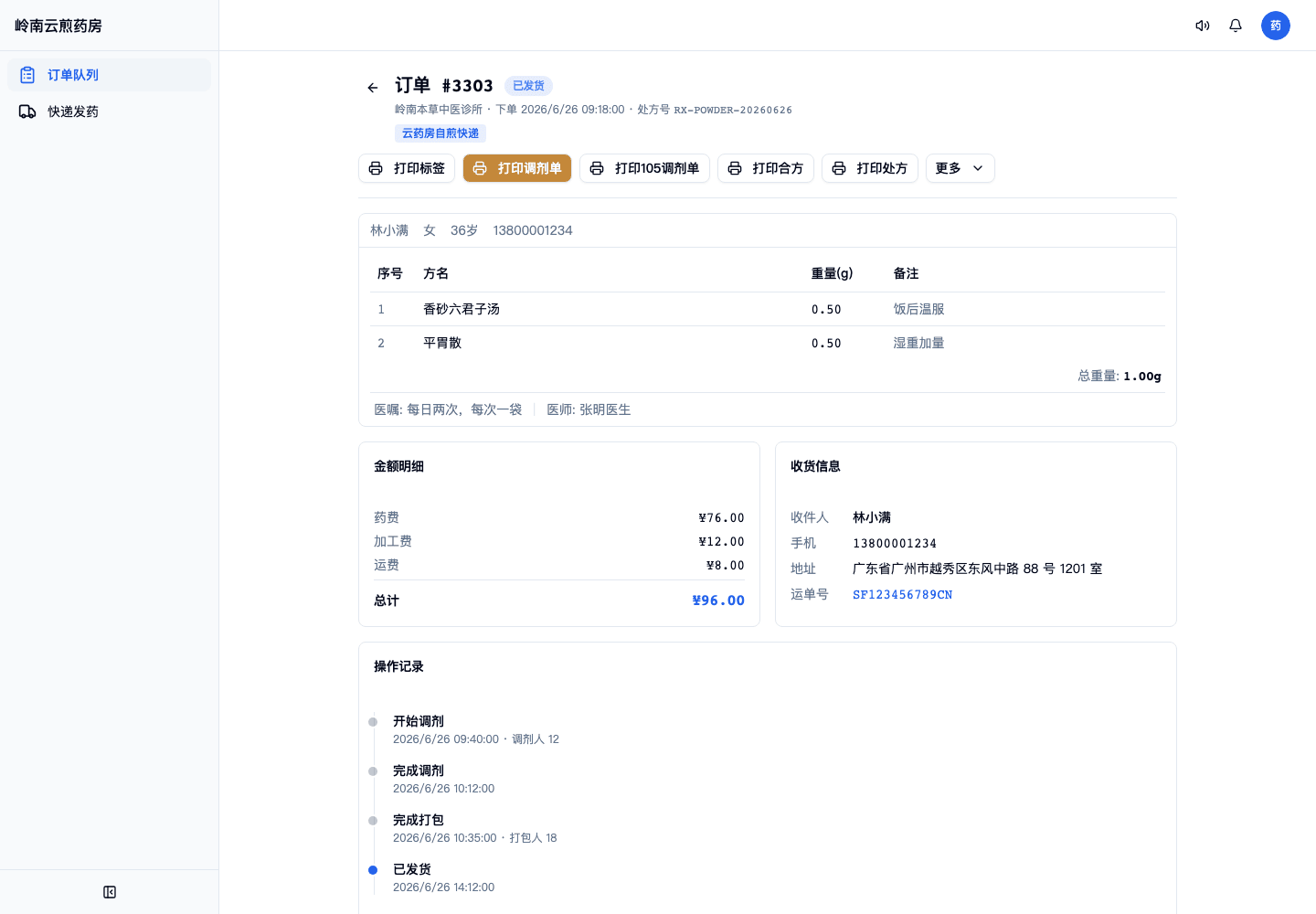Click the 操作记录 card heading
This screenshot has height=914, width=1316.
pyautogui.click(x=398, y=666)
